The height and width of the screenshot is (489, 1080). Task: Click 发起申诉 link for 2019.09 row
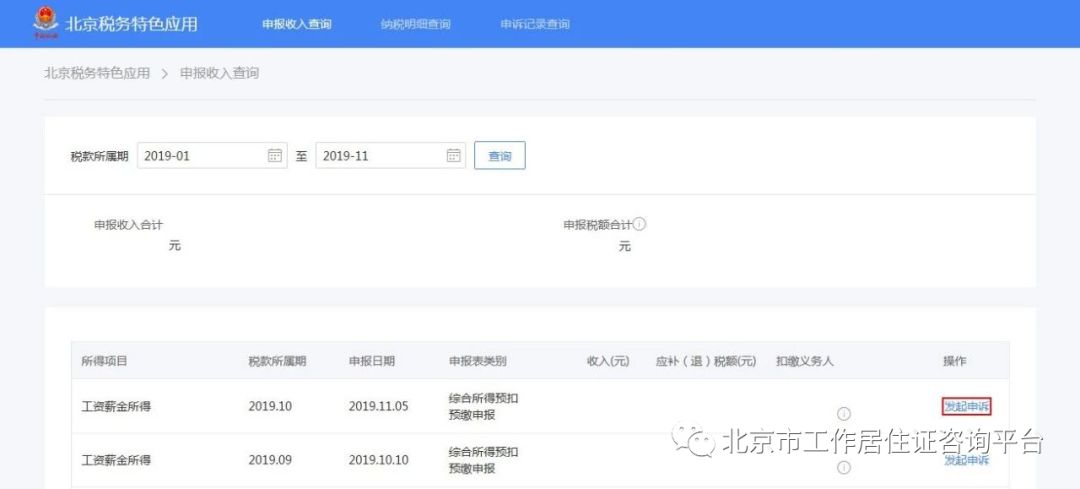[x=966, y=460]
